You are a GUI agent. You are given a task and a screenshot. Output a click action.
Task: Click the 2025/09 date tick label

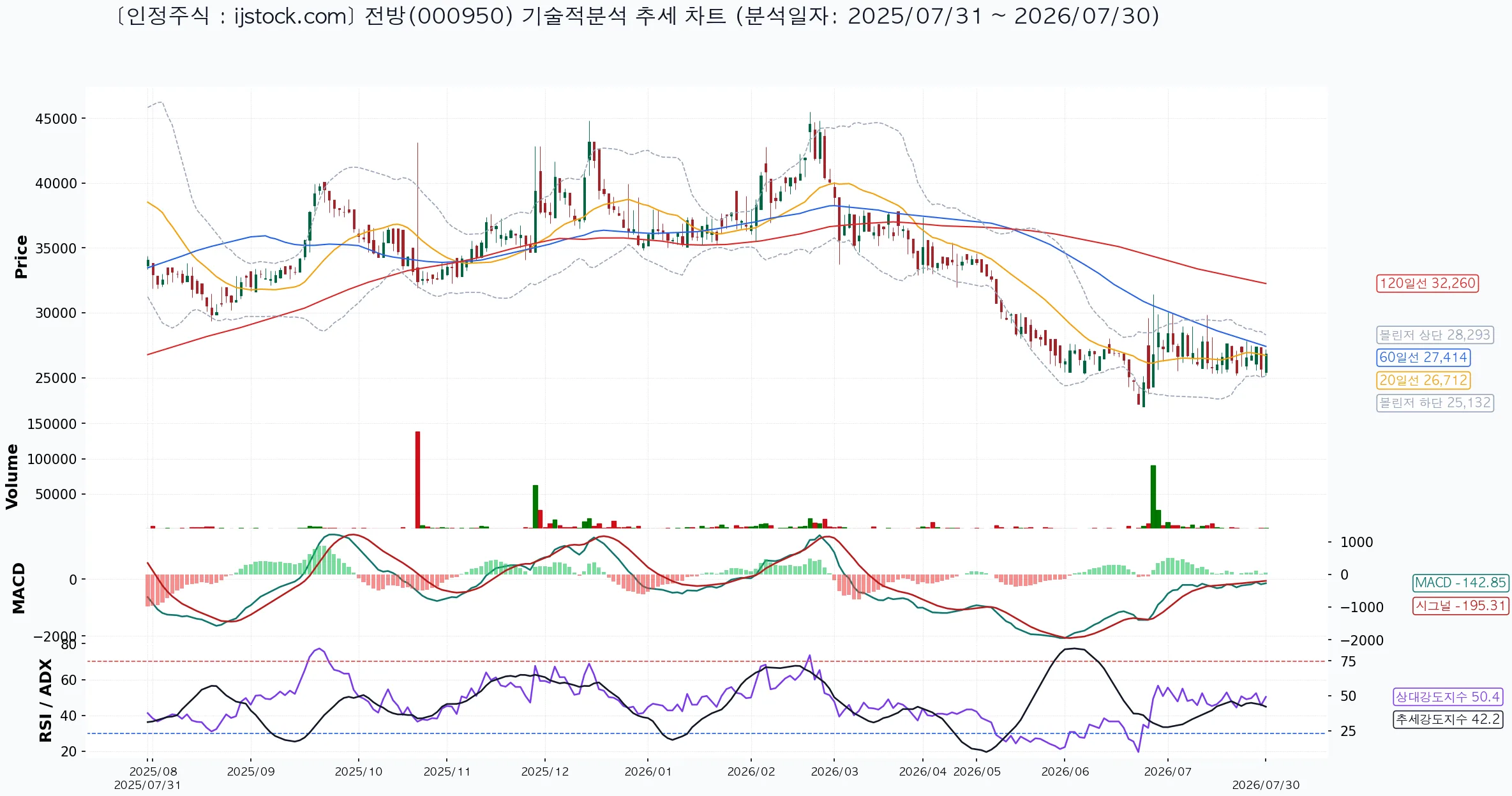pos(251,772)
